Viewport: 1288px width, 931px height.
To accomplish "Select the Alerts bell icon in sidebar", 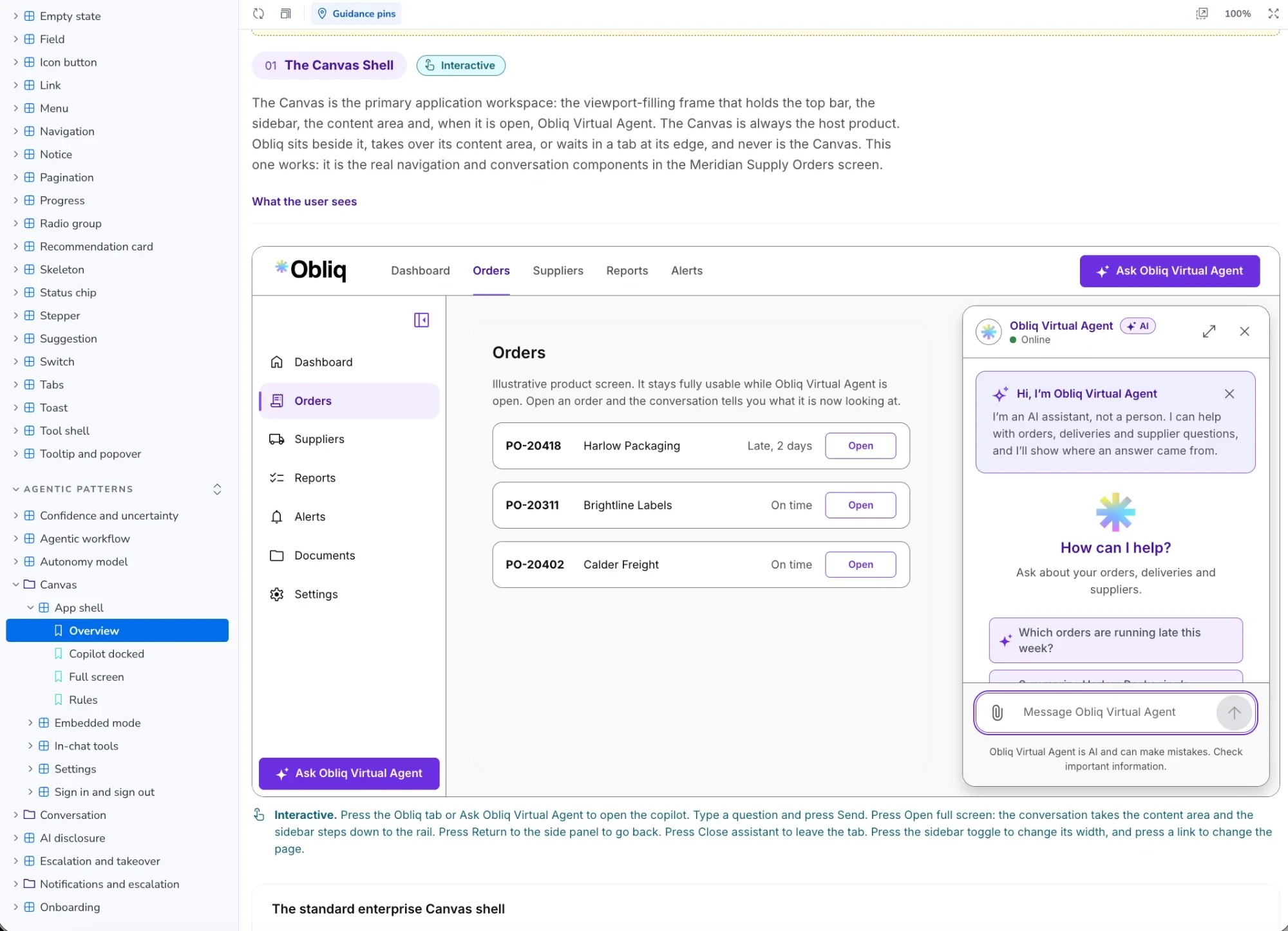I will click(277, 516).
